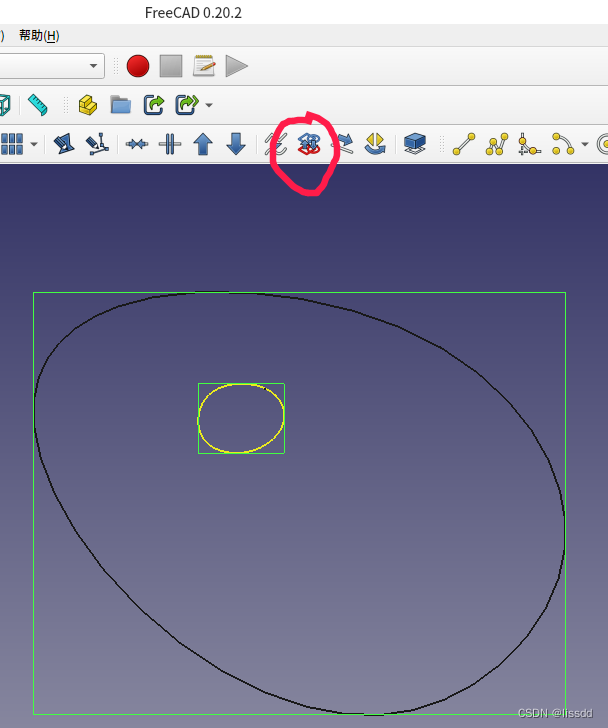Viewport: 608px width, 728px height.
Task: Expand the Arc tools dropdown arrow
Action: tap(585, 144)
